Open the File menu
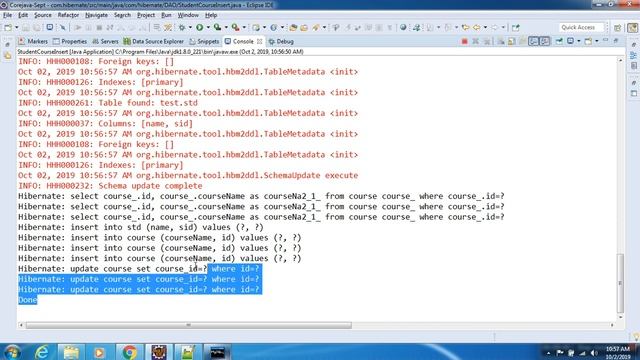 (7, 15)
